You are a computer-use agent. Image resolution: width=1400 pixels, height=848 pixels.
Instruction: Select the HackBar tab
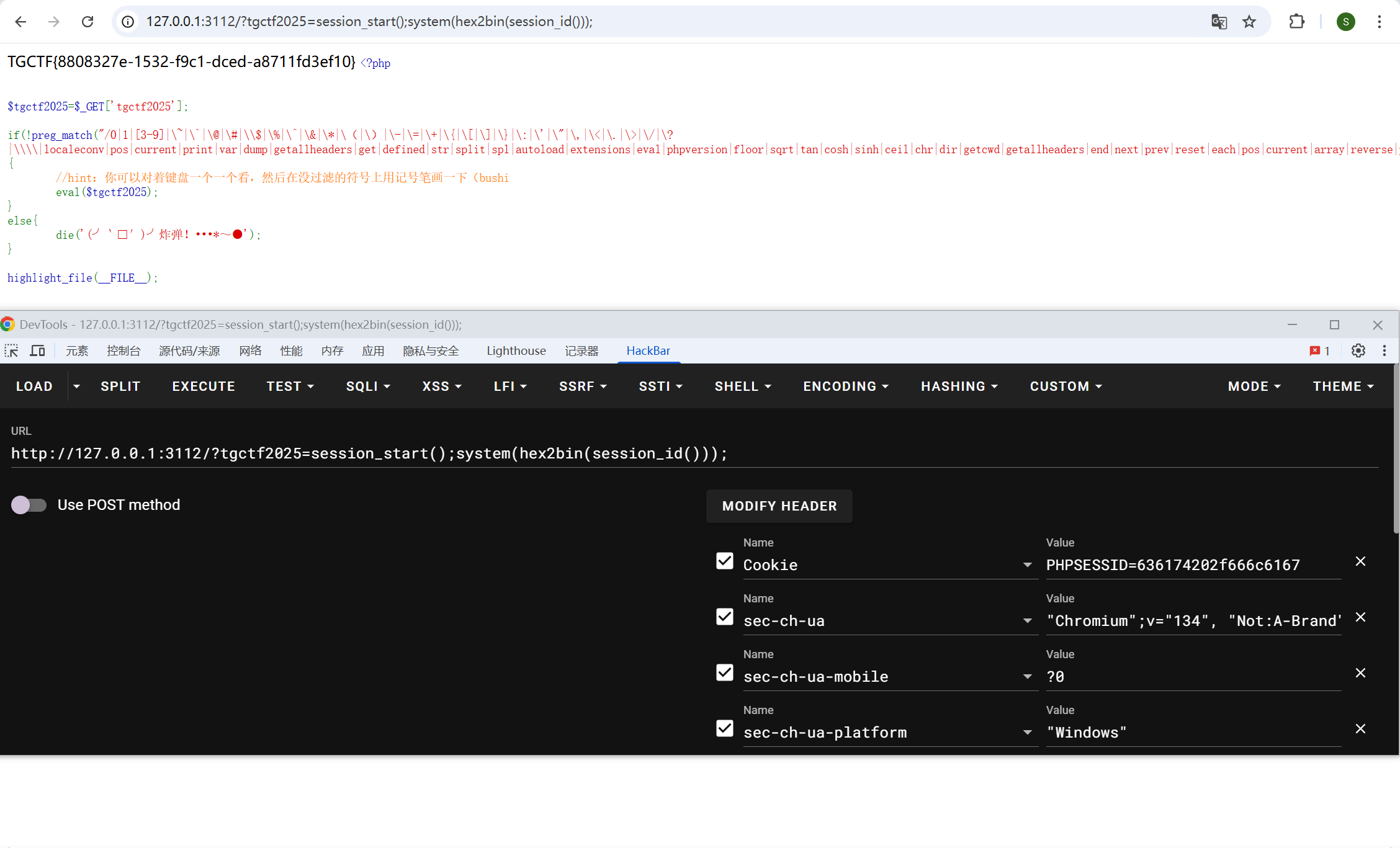[x=648, y=350]
